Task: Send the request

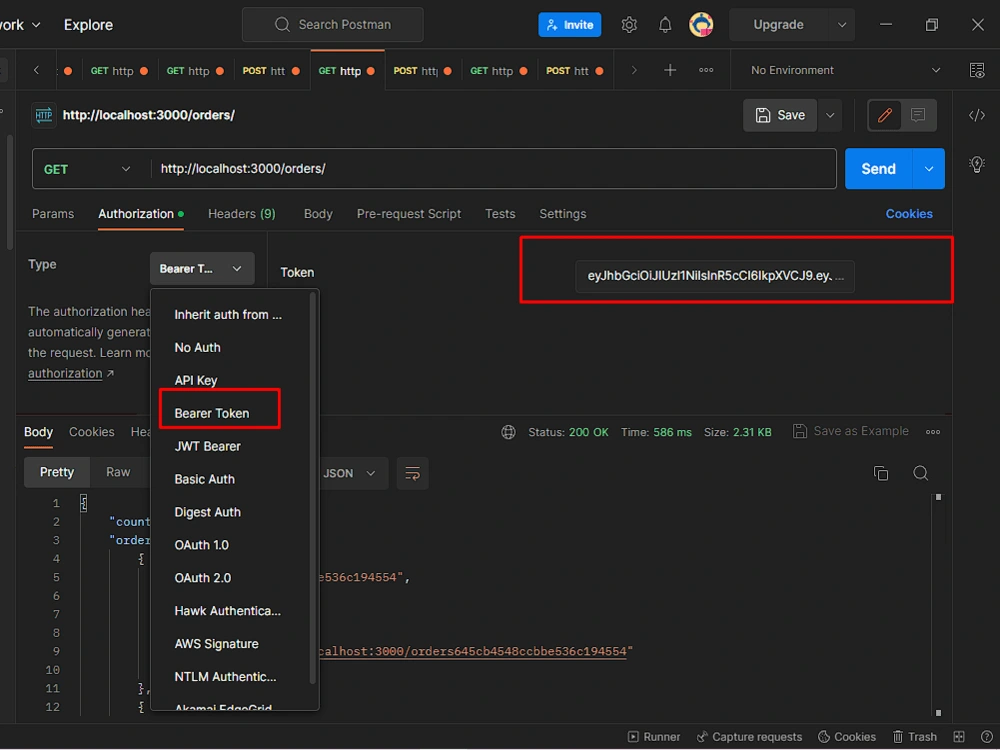Action: point(878,169)
